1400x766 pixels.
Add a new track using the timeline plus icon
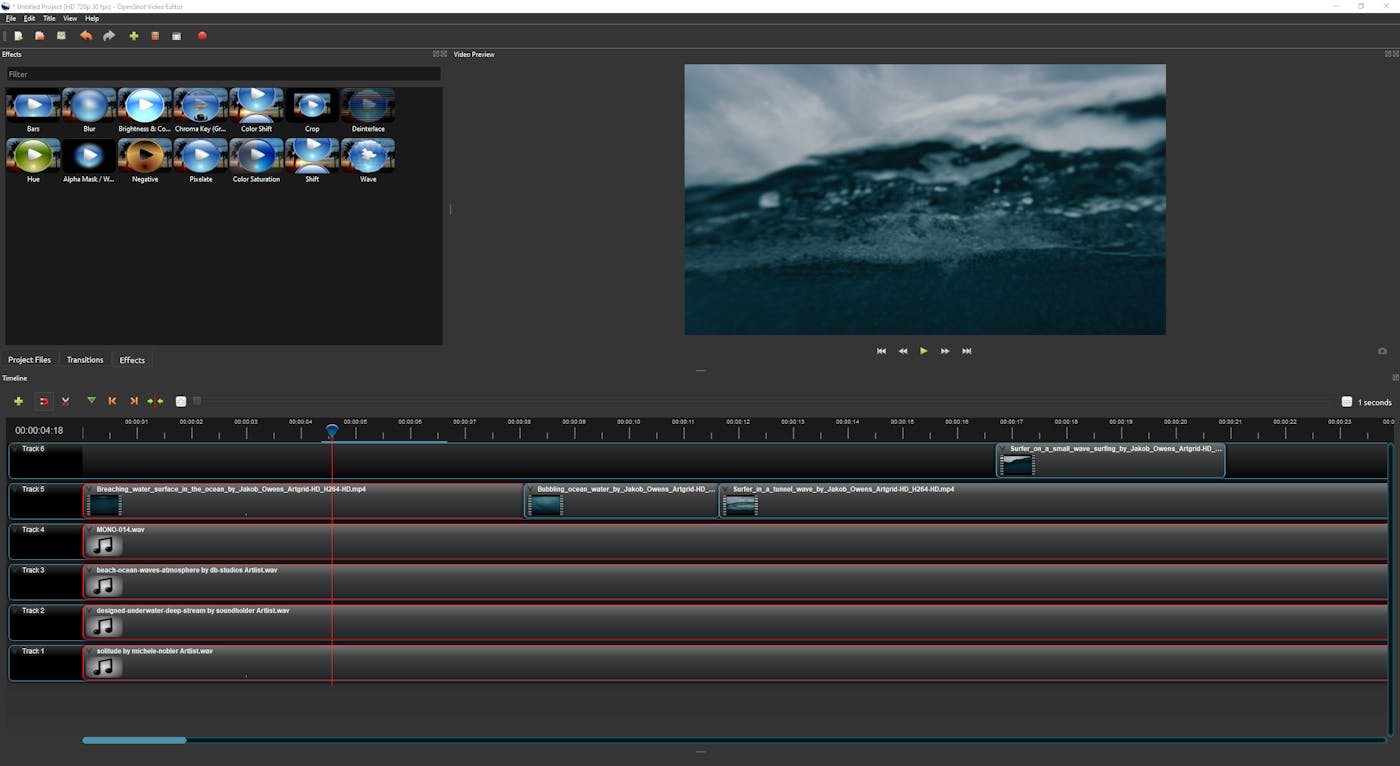[x=18, y=401]
